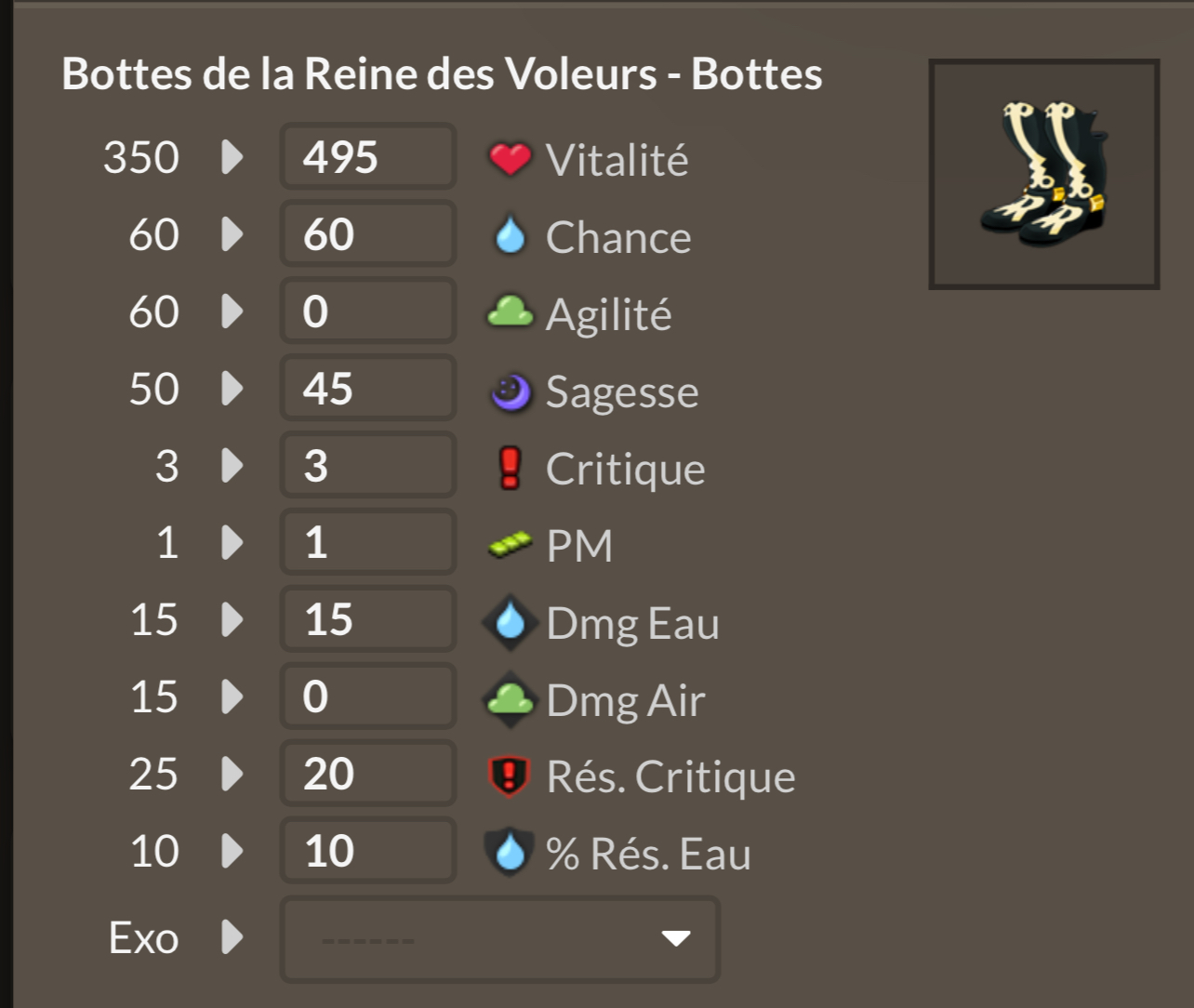This screenshot has height=1008, width=1194.
Task: Click the Dmg Eau water damage icon
Action: [x=510, y=621]
